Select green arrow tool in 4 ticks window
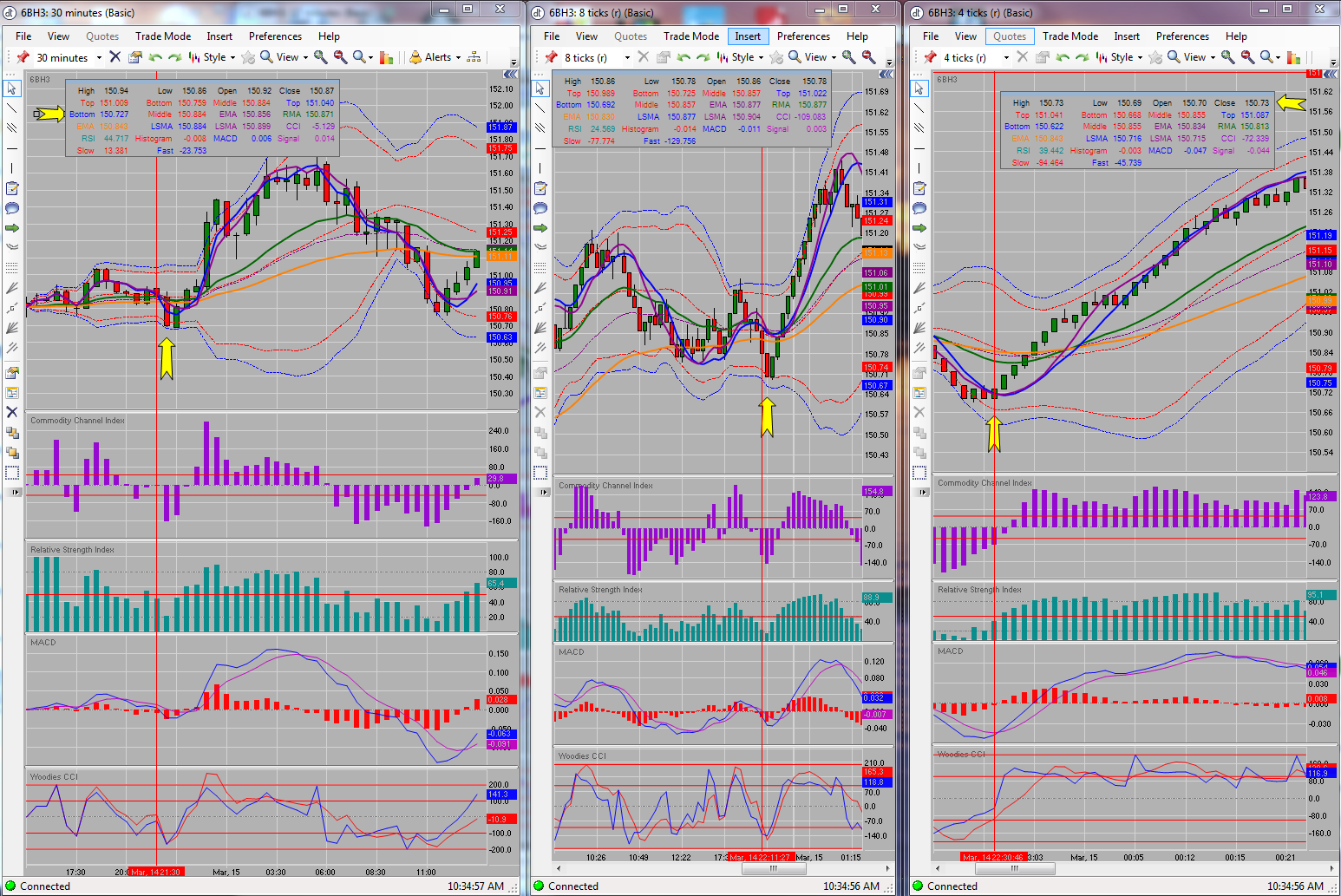Screen dimensions: 1341x896 point(919,228)
